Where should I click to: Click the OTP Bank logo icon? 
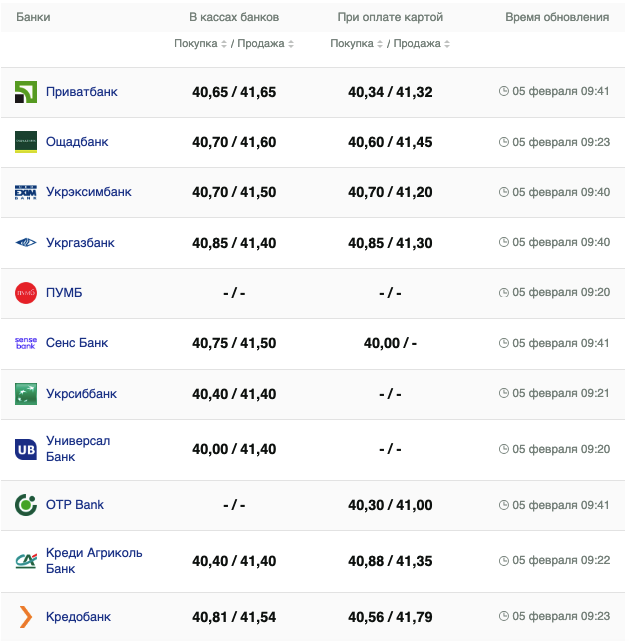point(26,505)
